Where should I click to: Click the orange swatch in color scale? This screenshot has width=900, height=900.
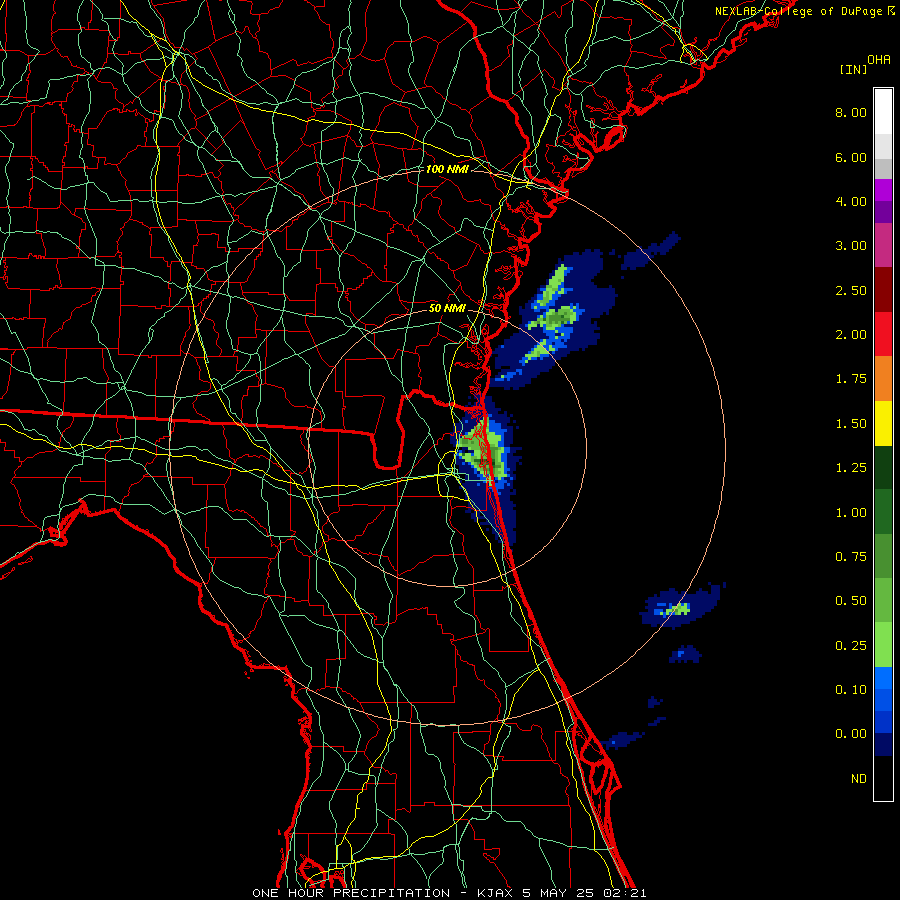point(883,378)
